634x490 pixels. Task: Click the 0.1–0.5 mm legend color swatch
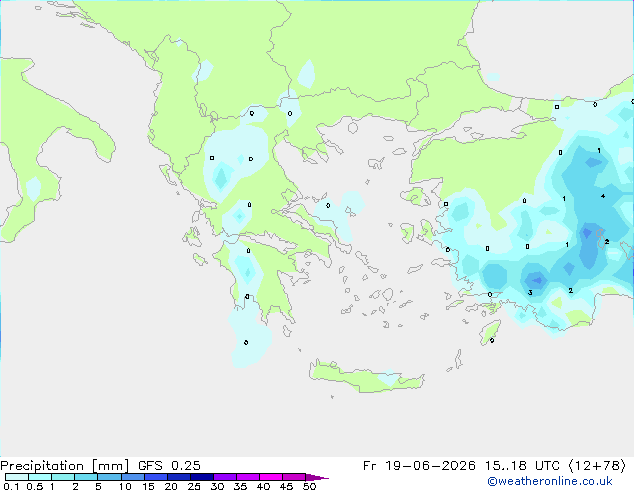17,477
